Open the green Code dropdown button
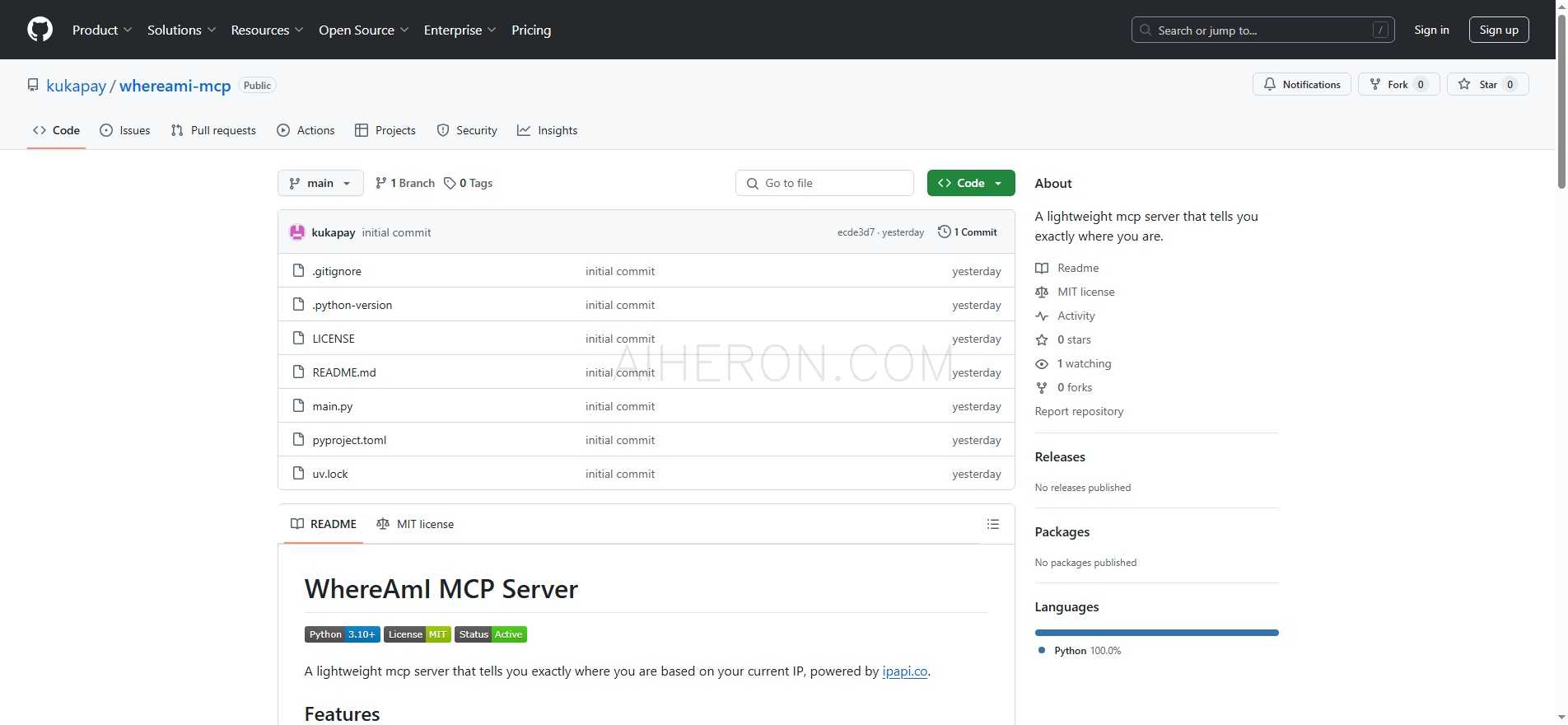1568x725 pixels. 971,183
